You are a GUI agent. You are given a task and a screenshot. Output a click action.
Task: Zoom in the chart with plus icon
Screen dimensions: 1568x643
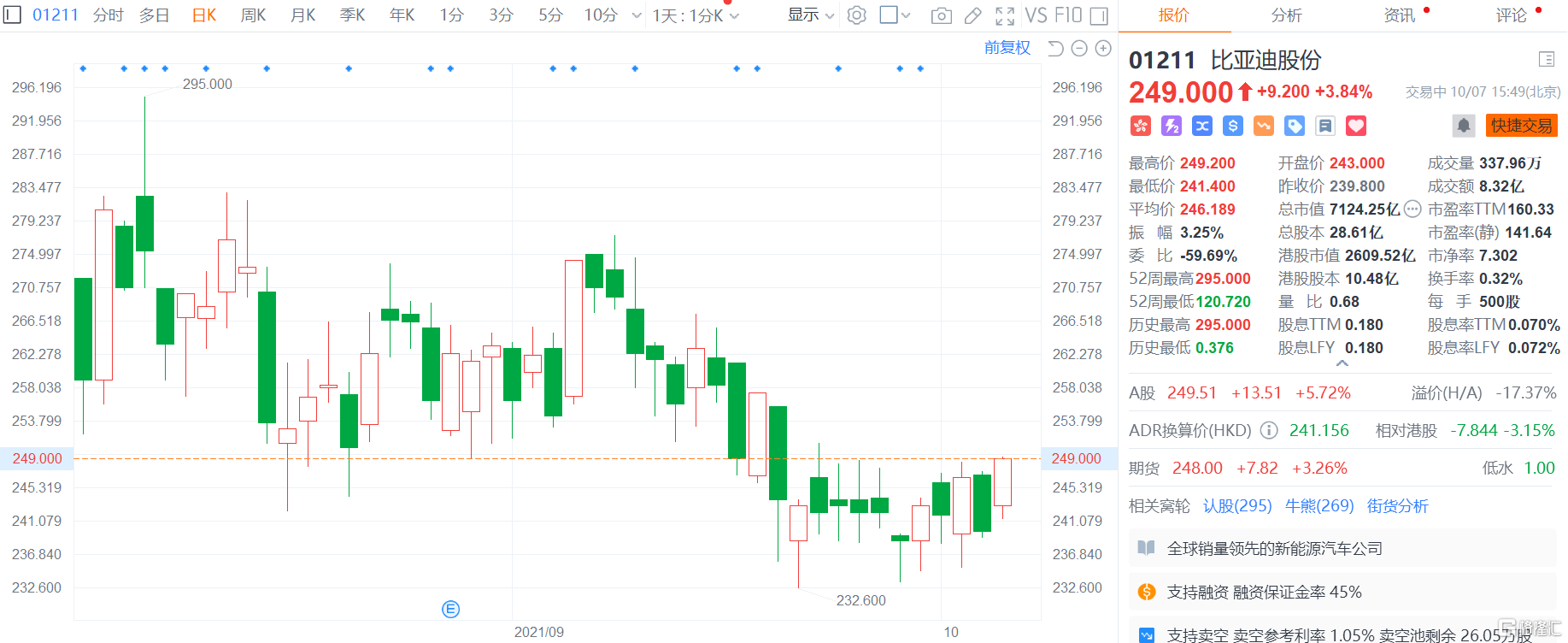coord(1103,48)
